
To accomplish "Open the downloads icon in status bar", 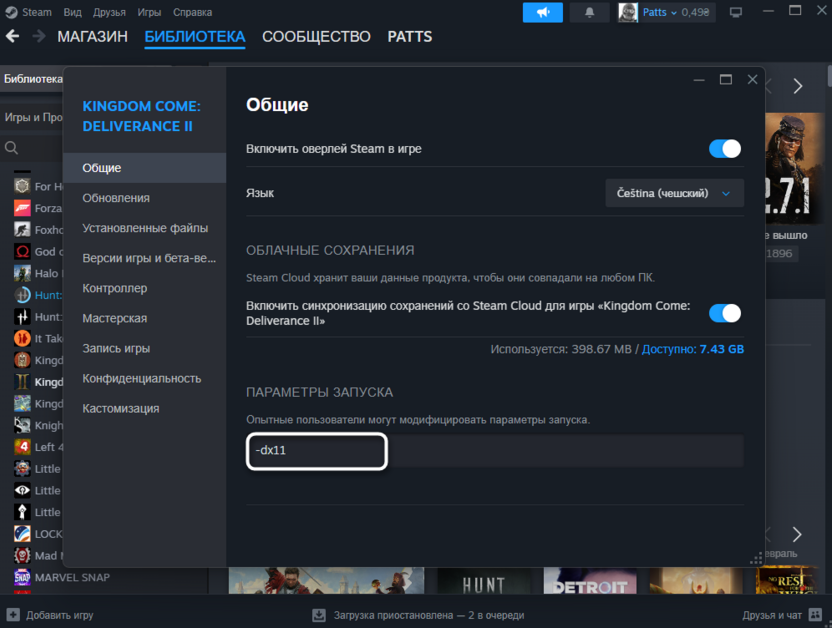I will click(319, 615).
